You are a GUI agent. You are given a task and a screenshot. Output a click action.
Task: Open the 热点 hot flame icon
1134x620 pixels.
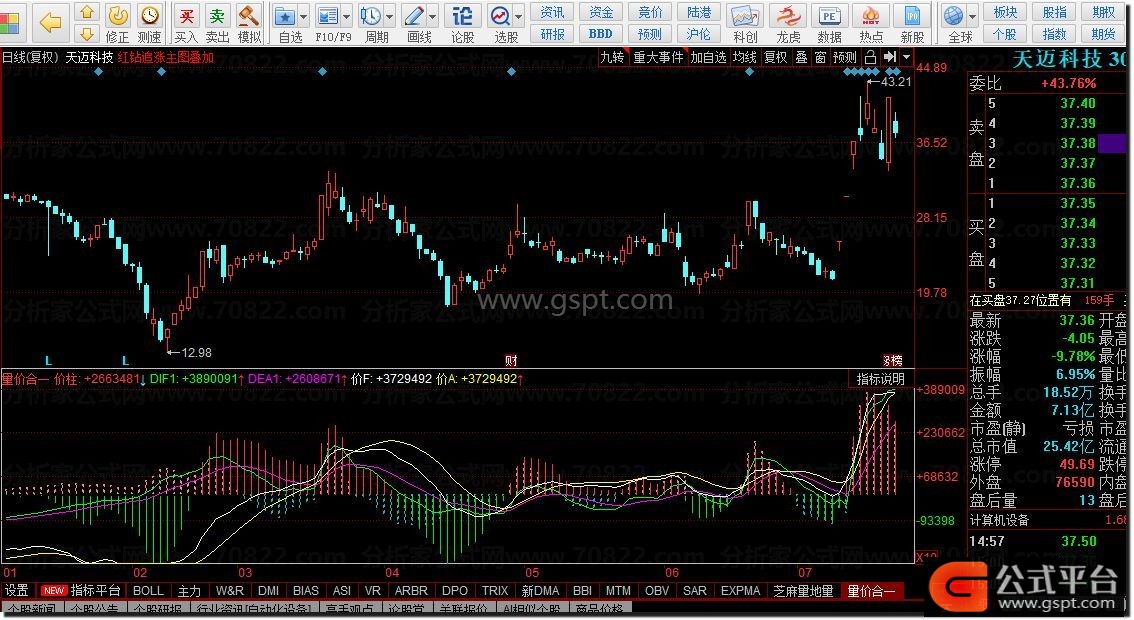point(871,16)
